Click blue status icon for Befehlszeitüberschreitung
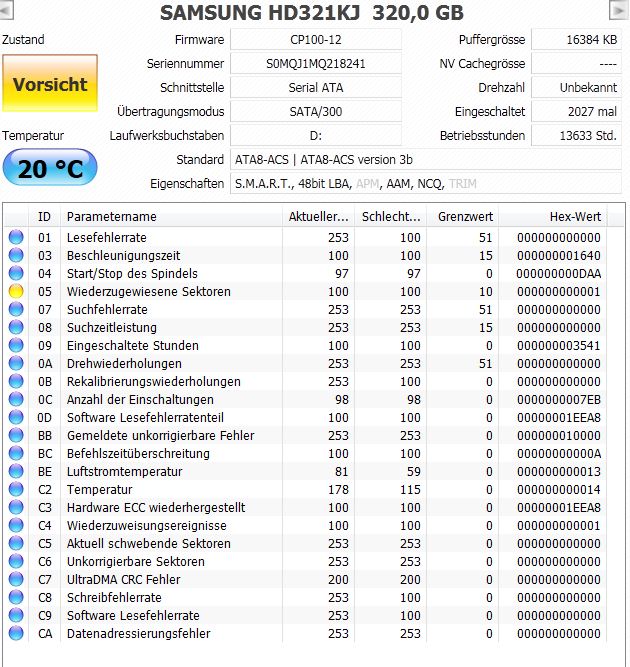Screen dimensions: 630x667 point(16,453)
